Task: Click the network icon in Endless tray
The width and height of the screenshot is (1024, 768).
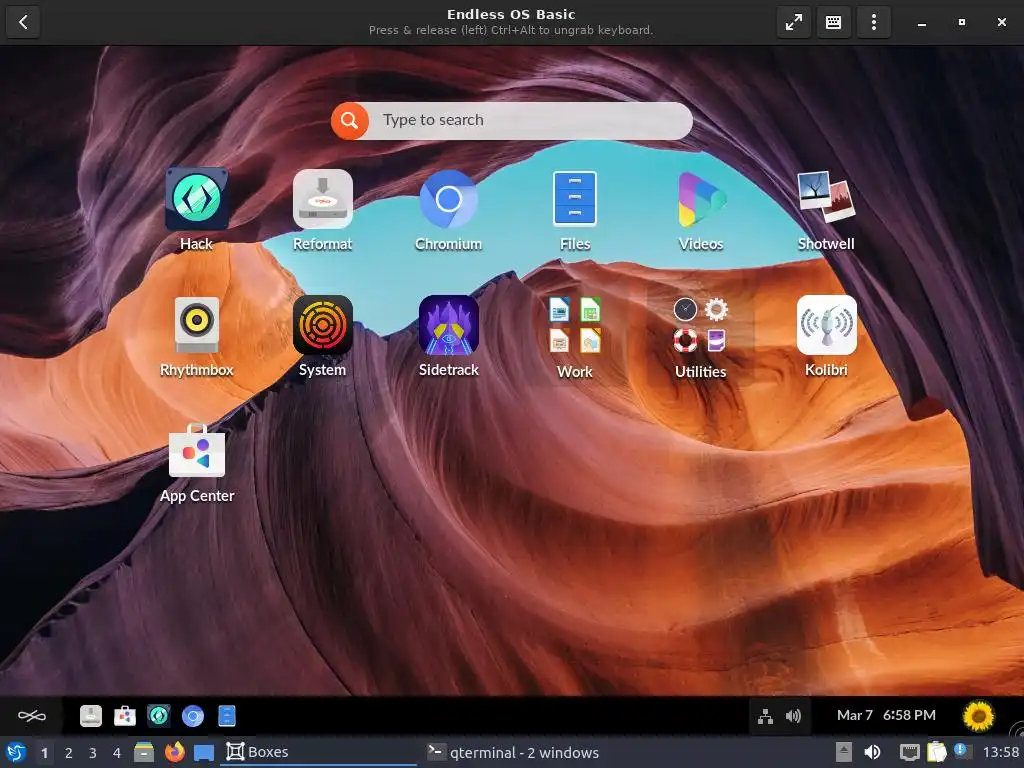Action: [765, 716]
